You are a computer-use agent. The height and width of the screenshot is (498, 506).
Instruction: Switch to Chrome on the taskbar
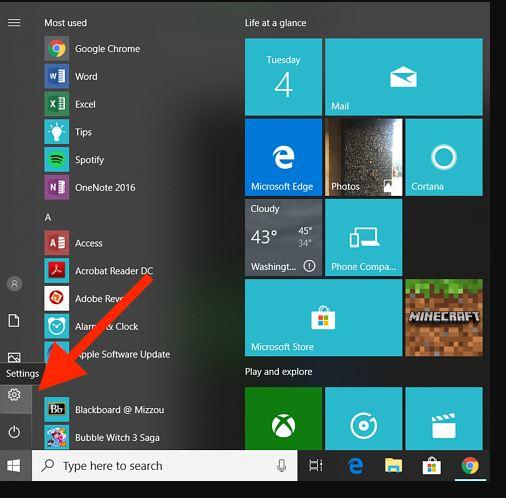point(470,465)
